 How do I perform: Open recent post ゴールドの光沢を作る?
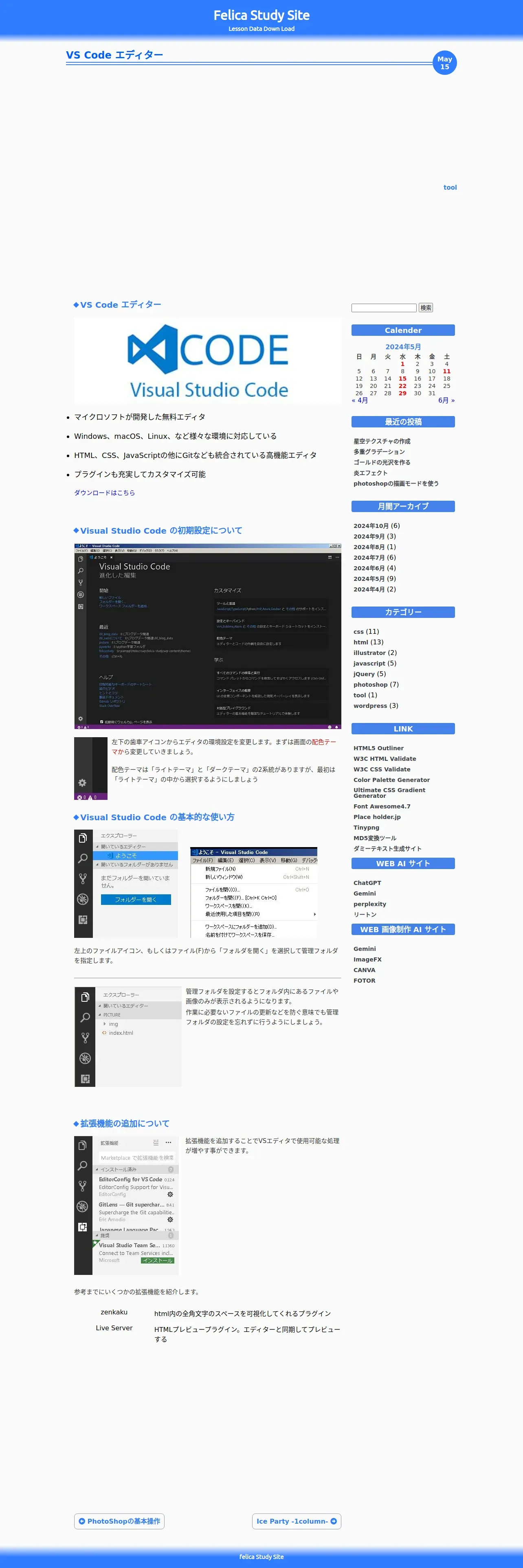[382, 462]
